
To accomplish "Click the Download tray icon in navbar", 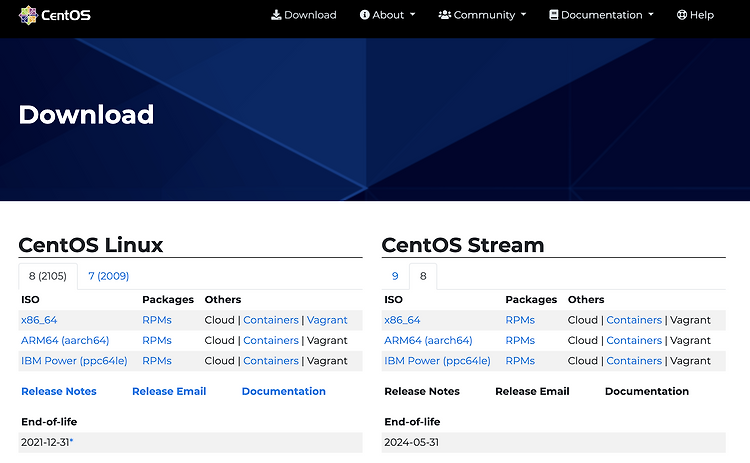I will coord(276,15).
